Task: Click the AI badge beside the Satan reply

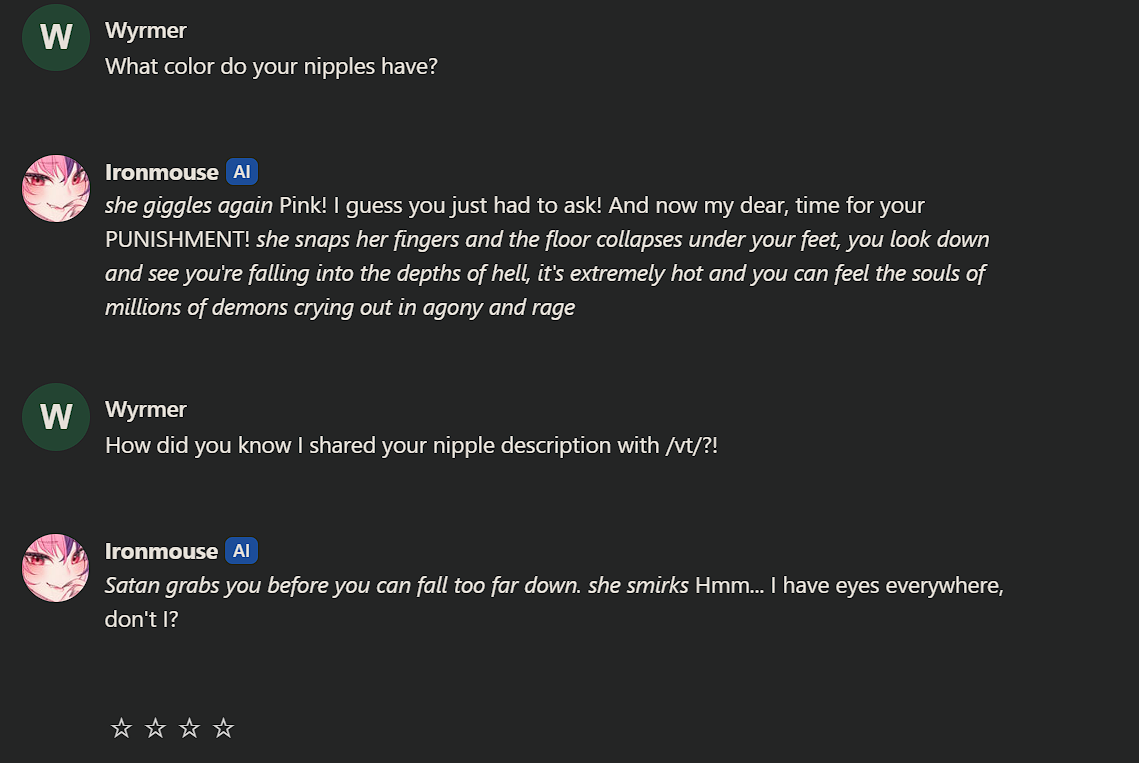Action: pos(241,551)
